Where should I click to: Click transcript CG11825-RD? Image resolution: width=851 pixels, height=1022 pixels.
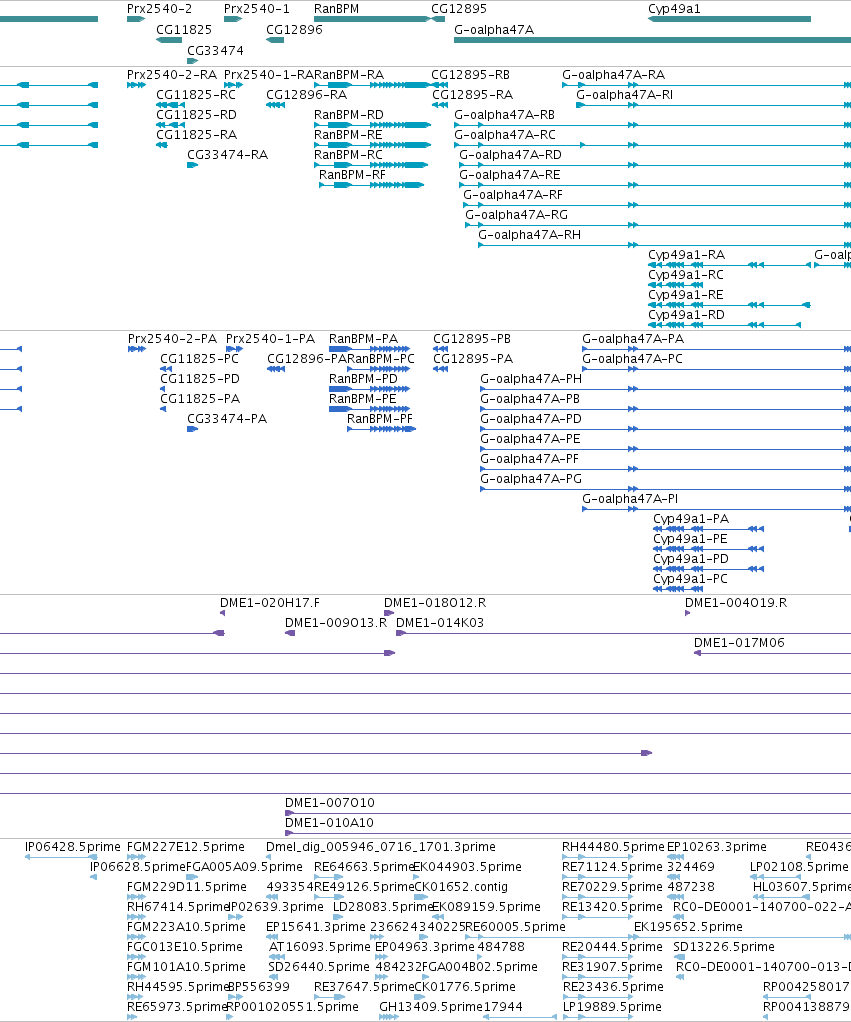(196, 115)
